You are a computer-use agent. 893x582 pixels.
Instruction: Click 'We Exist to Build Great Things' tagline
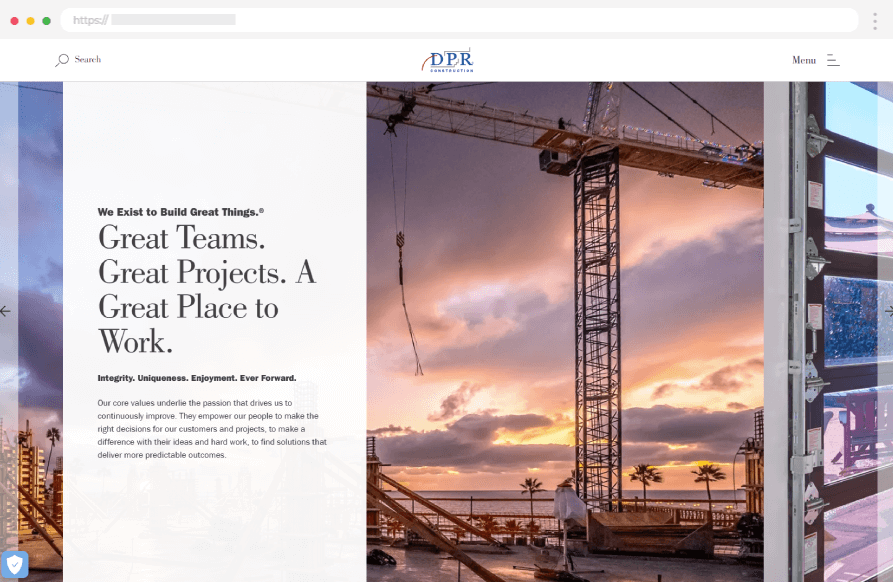point(181,212)
